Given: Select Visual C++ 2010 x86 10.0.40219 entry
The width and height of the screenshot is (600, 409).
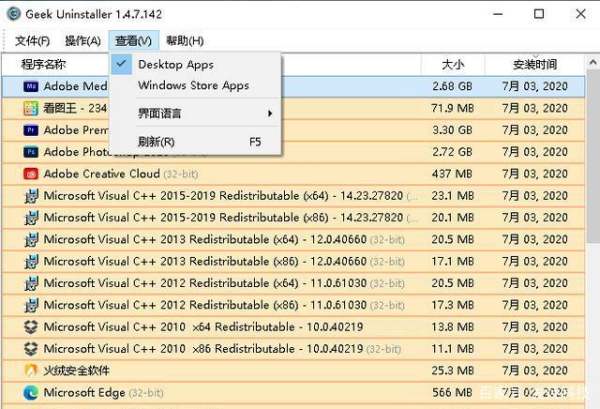Looking at the screenshot, I should click(x=203, y=349).
